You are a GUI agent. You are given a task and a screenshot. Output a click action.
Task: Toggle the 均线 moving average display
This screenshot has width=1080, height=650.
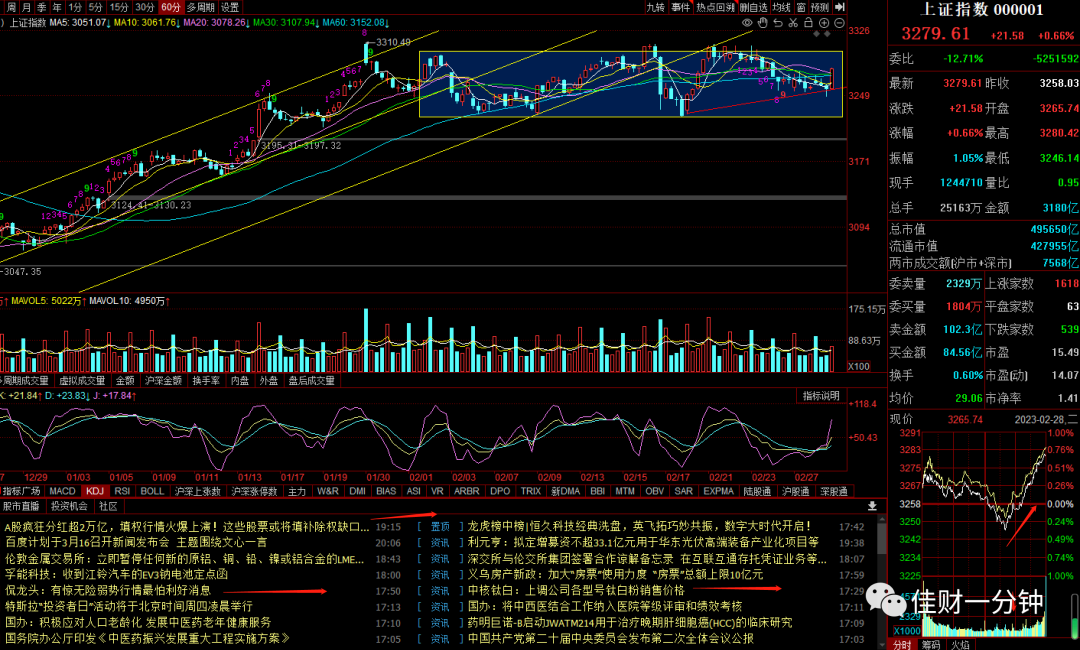click(x=781, y=7)
